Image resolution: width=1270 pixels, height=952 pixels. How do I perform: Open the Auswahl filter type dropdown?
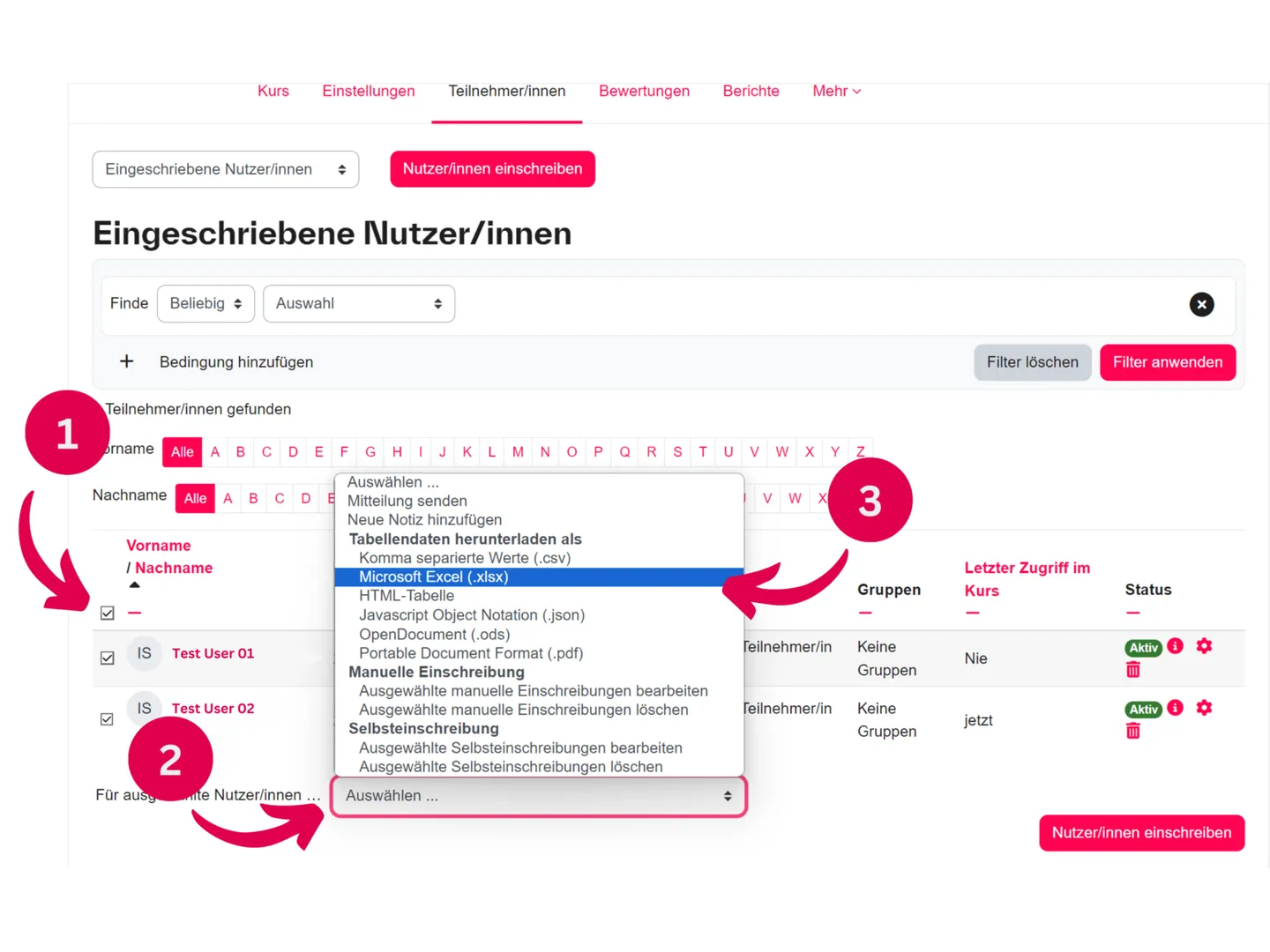click(x=359, y=303)
